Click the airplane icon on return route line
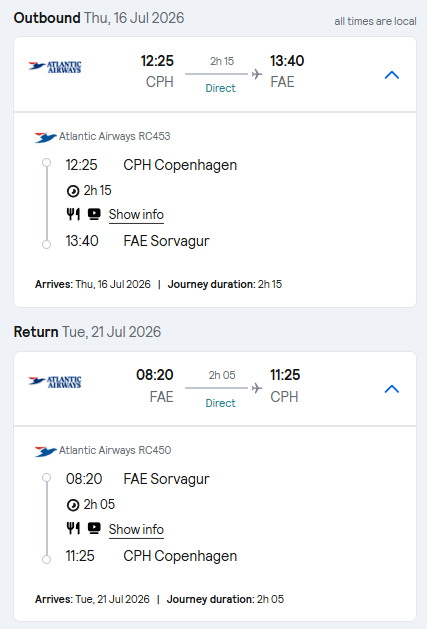This screenshot has height=629, width=427. point(257,388)
